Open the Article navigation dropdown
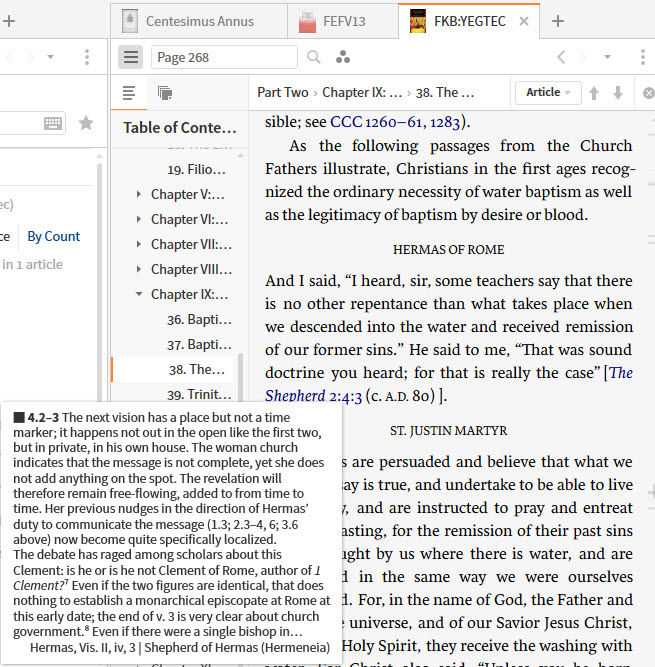The width and height of the screenshot is (655, 667). [x=548, y=92]
